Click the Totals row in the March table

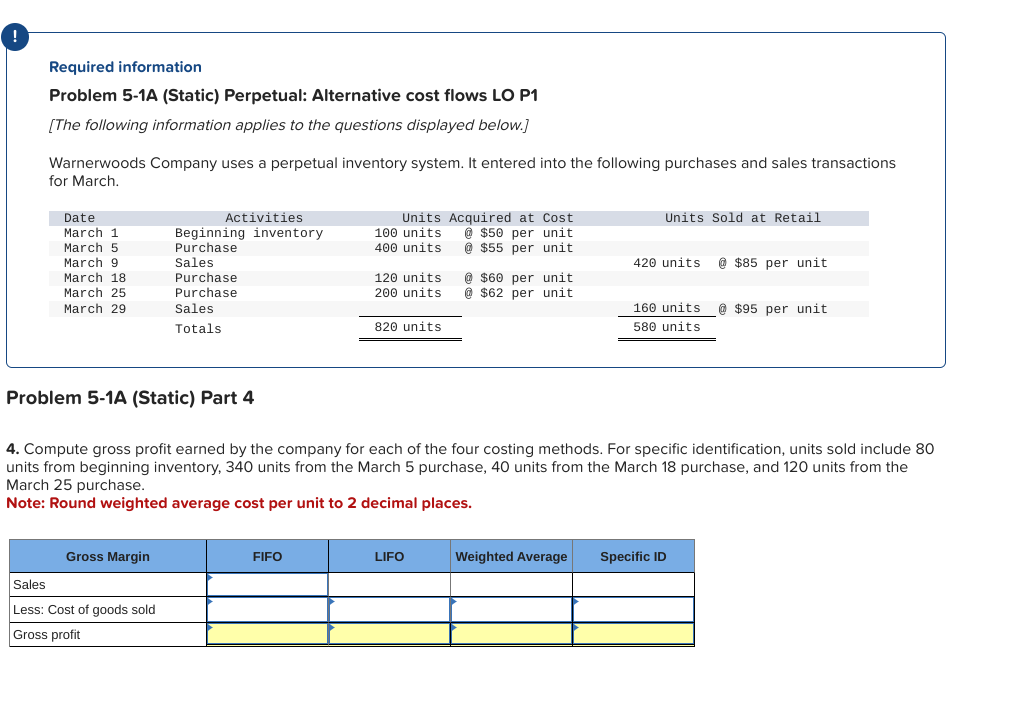[198, 328]
